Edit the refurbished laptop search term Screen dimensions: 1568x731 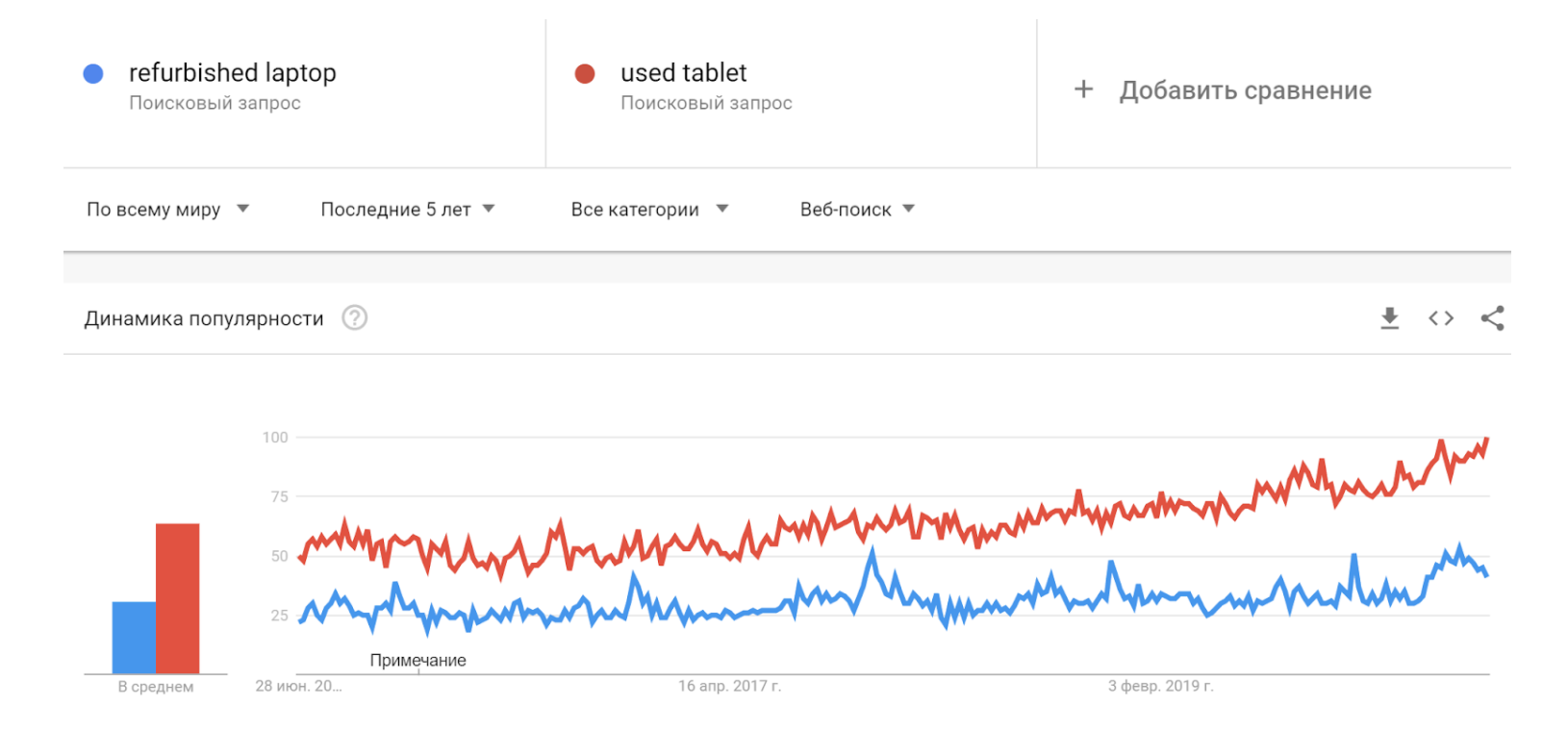pos(233,73)
